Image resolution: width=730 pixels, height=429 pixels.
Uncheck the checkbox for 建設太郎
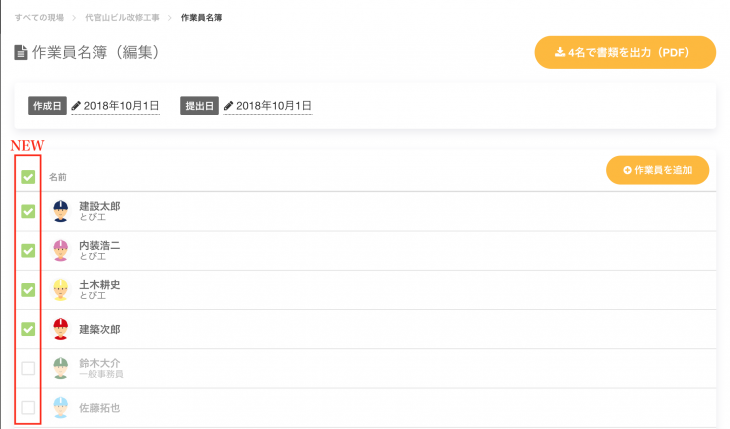[x=28, y=211]
